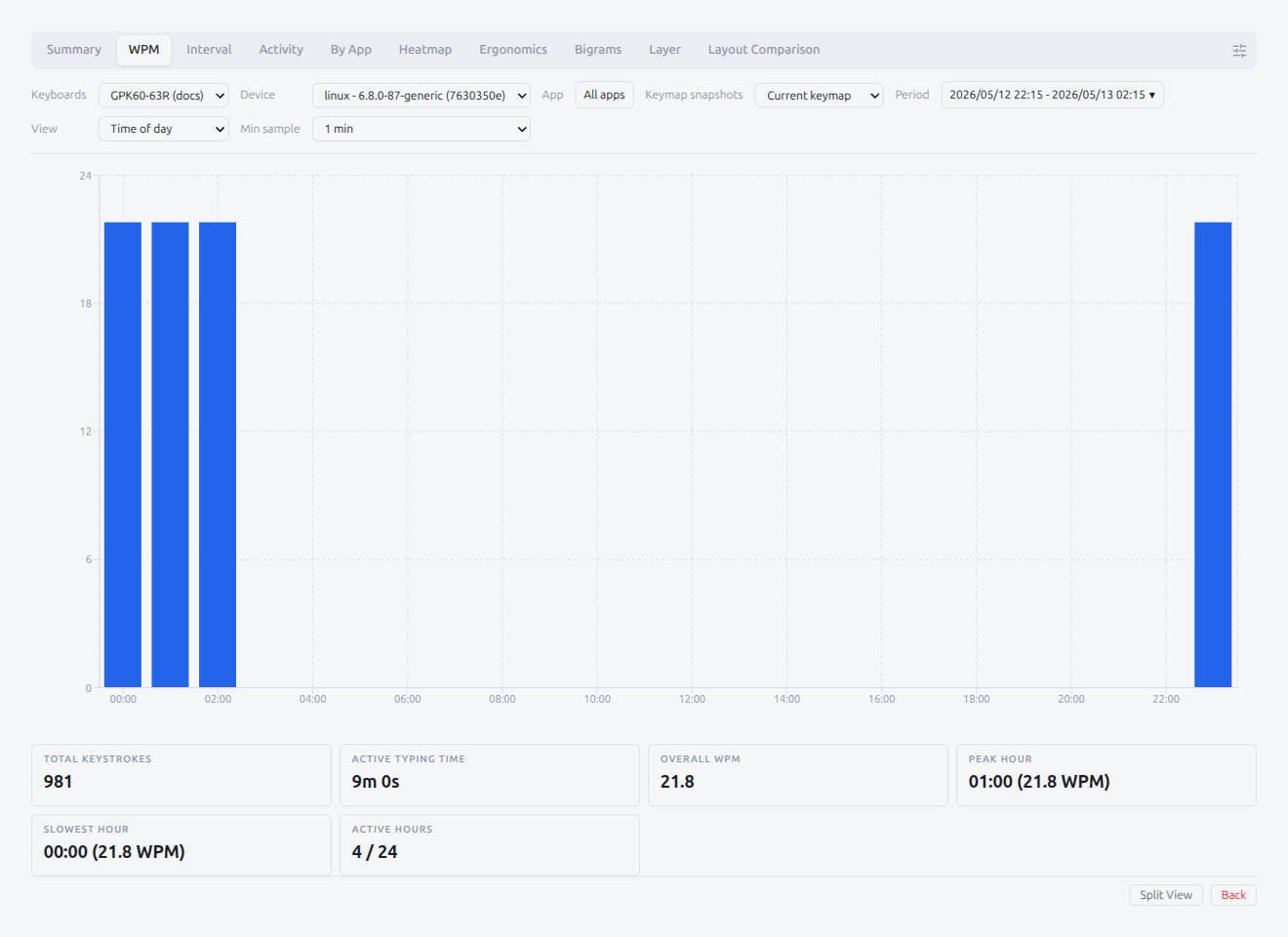Open the Layer tab
The width and height of the screenshot is (1288, 937).
click(x=664, y=50)
